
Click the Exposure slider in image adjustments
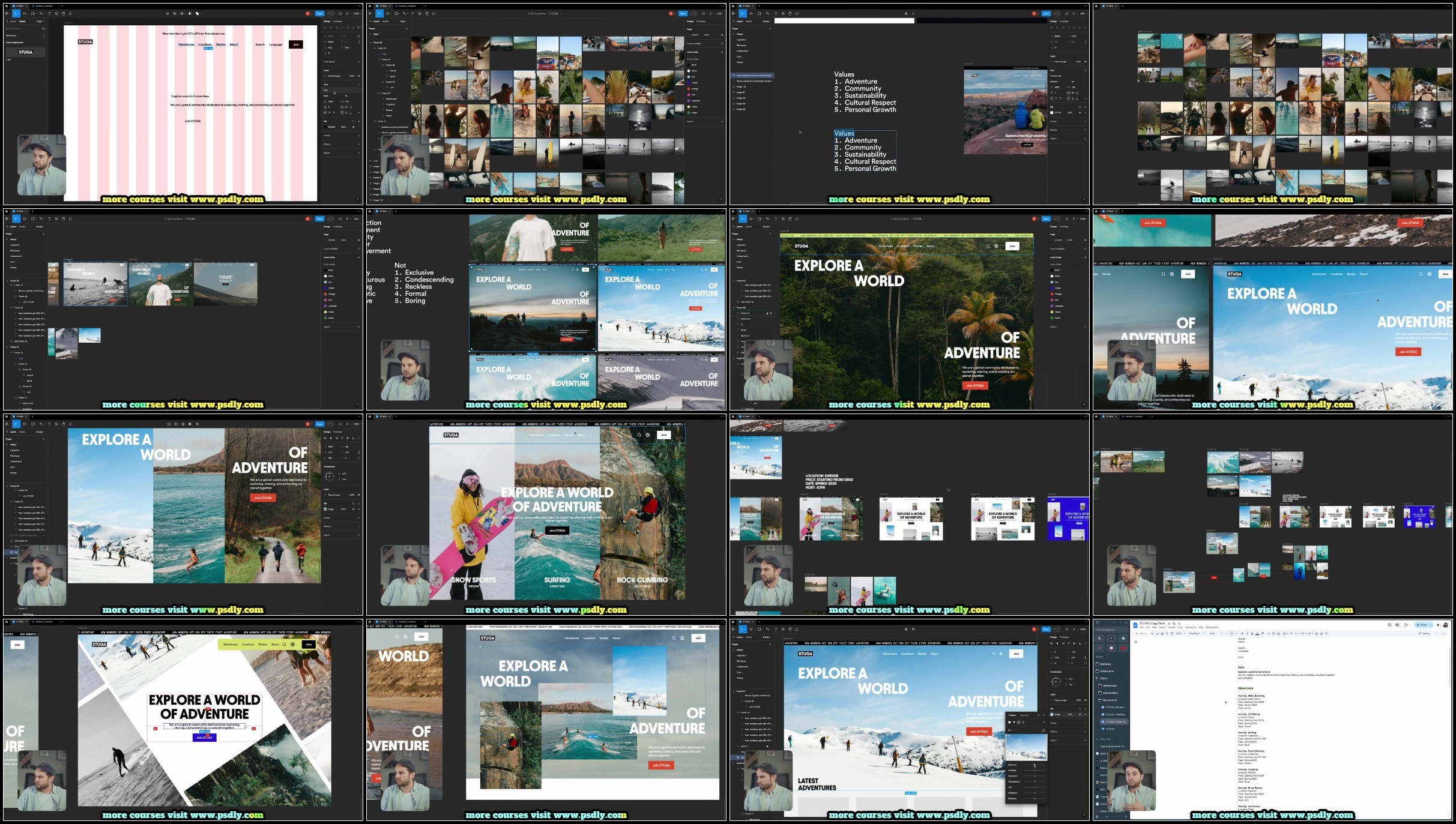1035,765
